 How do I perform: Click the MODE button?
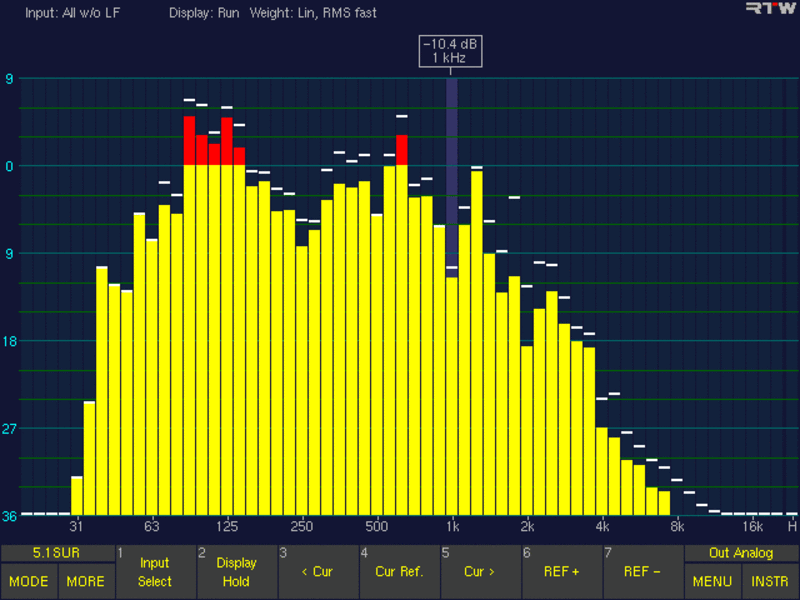pyautogui.click(x=29, y=581)
